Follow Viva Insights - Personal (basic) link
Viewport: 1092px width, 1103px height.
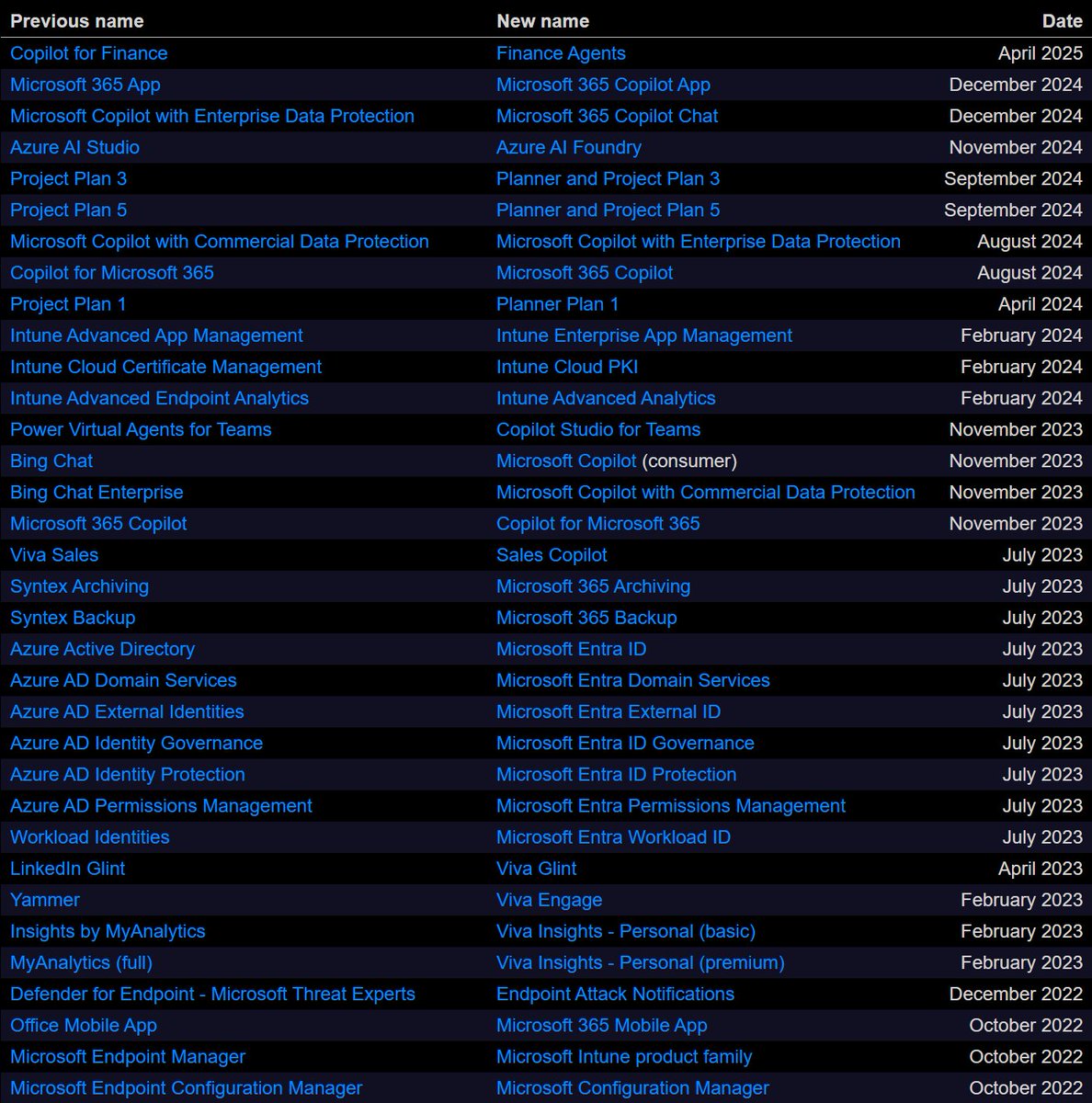click(x=626, y=930)
